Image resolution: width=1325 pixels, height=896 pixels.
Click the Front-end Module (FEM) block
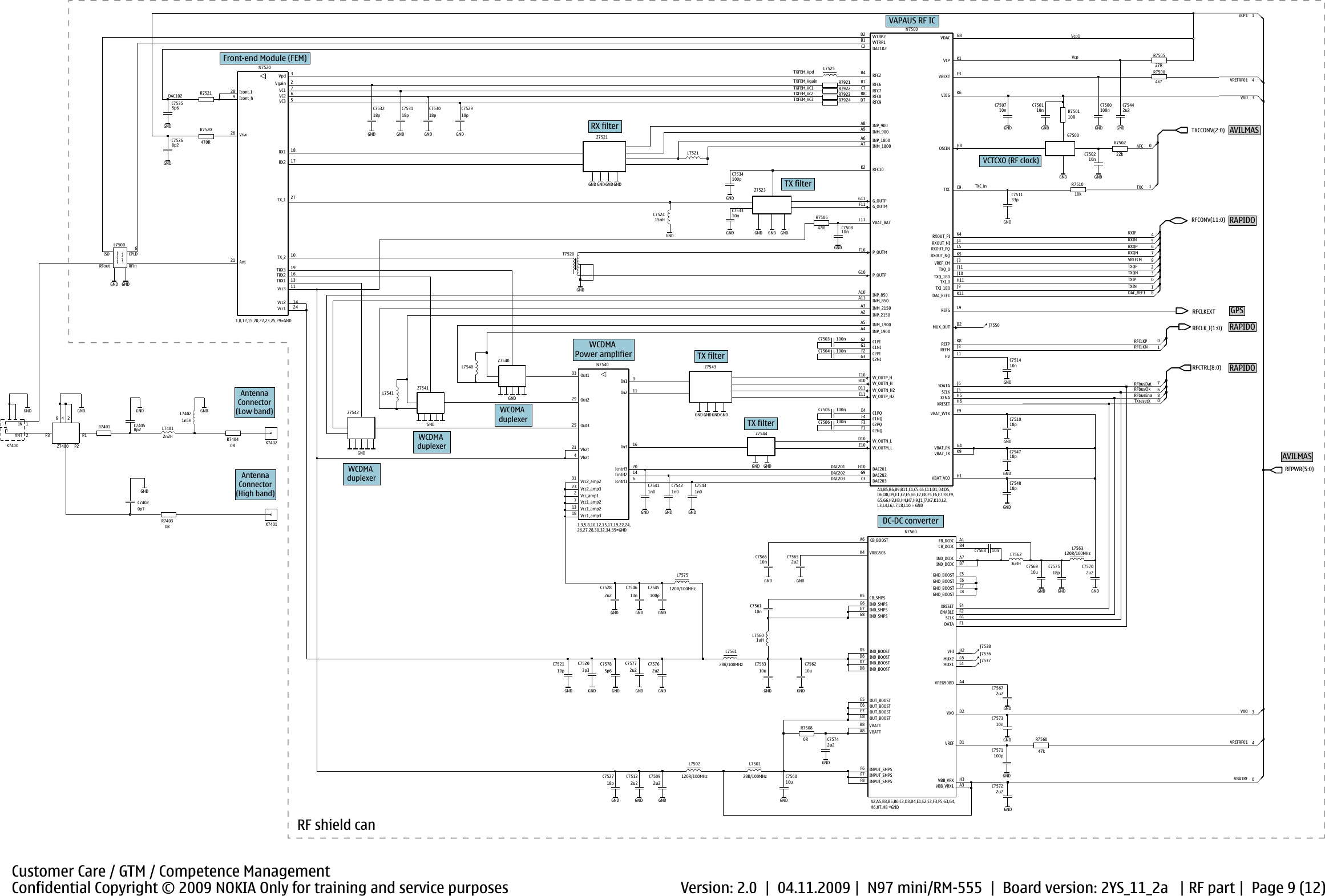pyautogui.click(x=265, y=58)
